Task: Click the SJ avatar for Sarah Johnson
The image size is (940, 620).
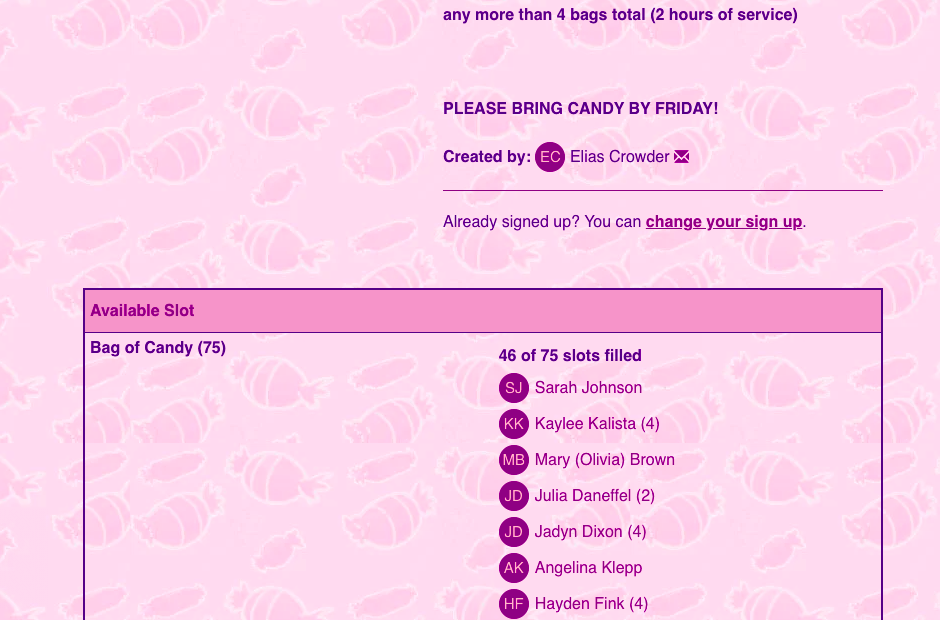Action: click(x=514, y=388)
